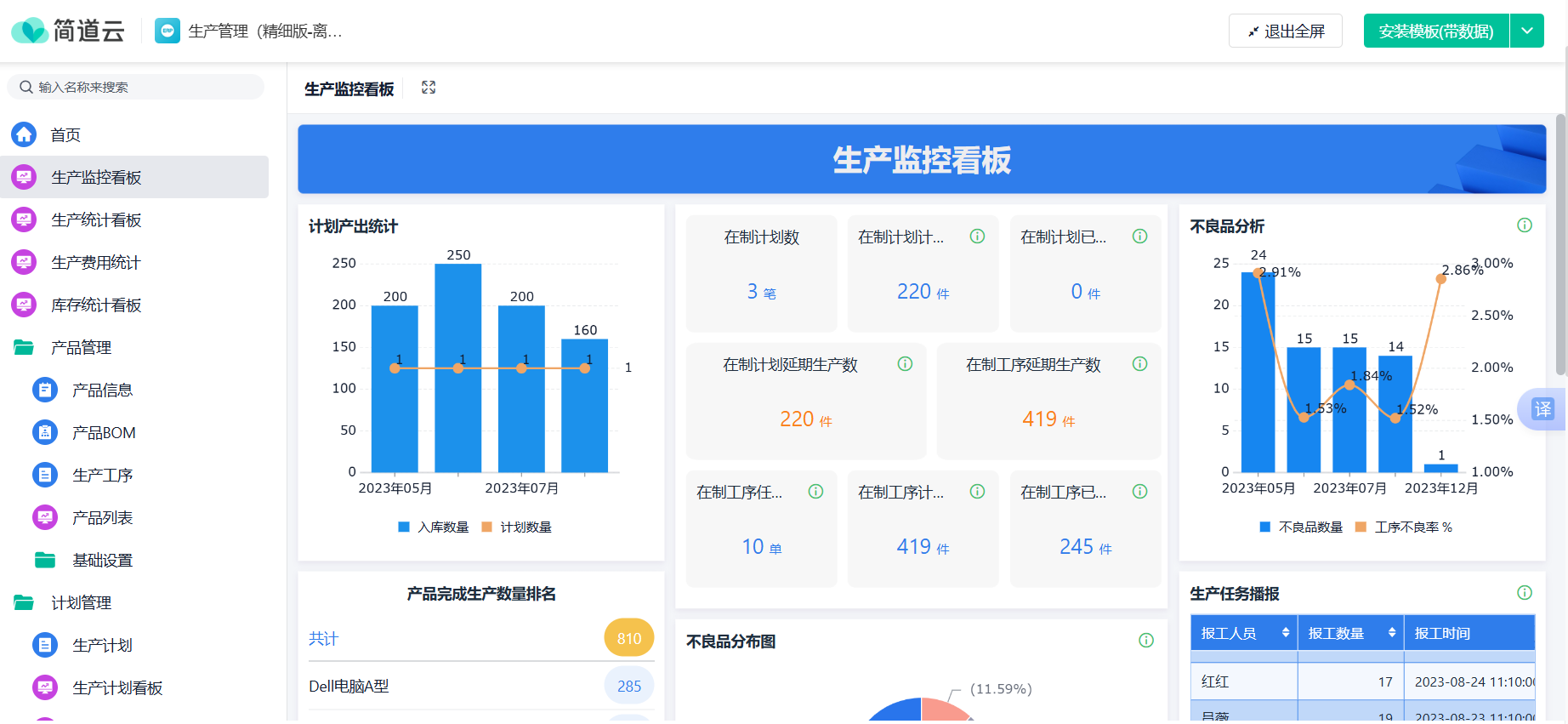Click the Dell电脑A型 ranking row
The height and width of the screenshot is (724, 1568).
tap(481, 686)
